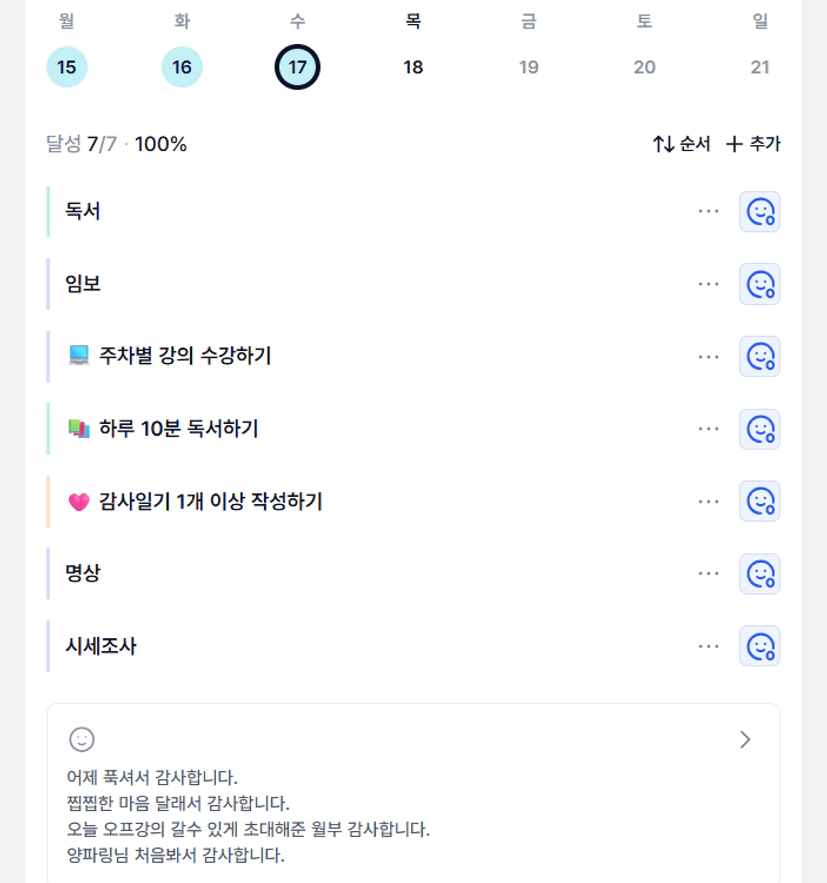
Task: Open the gratitude note chevron arrow
Action: pos(745,739)
